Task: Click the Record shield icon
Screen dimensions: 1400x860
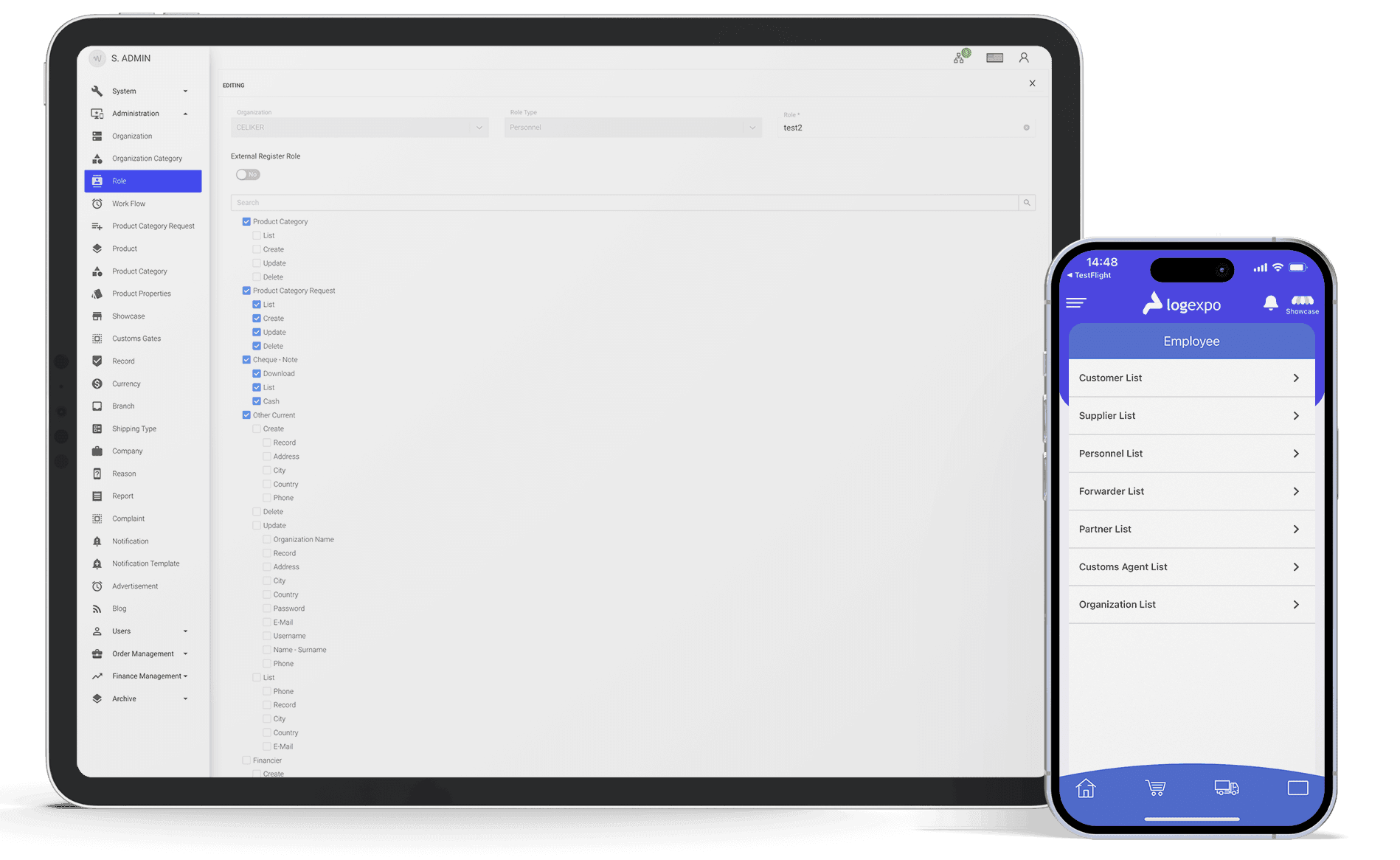Action: click(97, 361)
